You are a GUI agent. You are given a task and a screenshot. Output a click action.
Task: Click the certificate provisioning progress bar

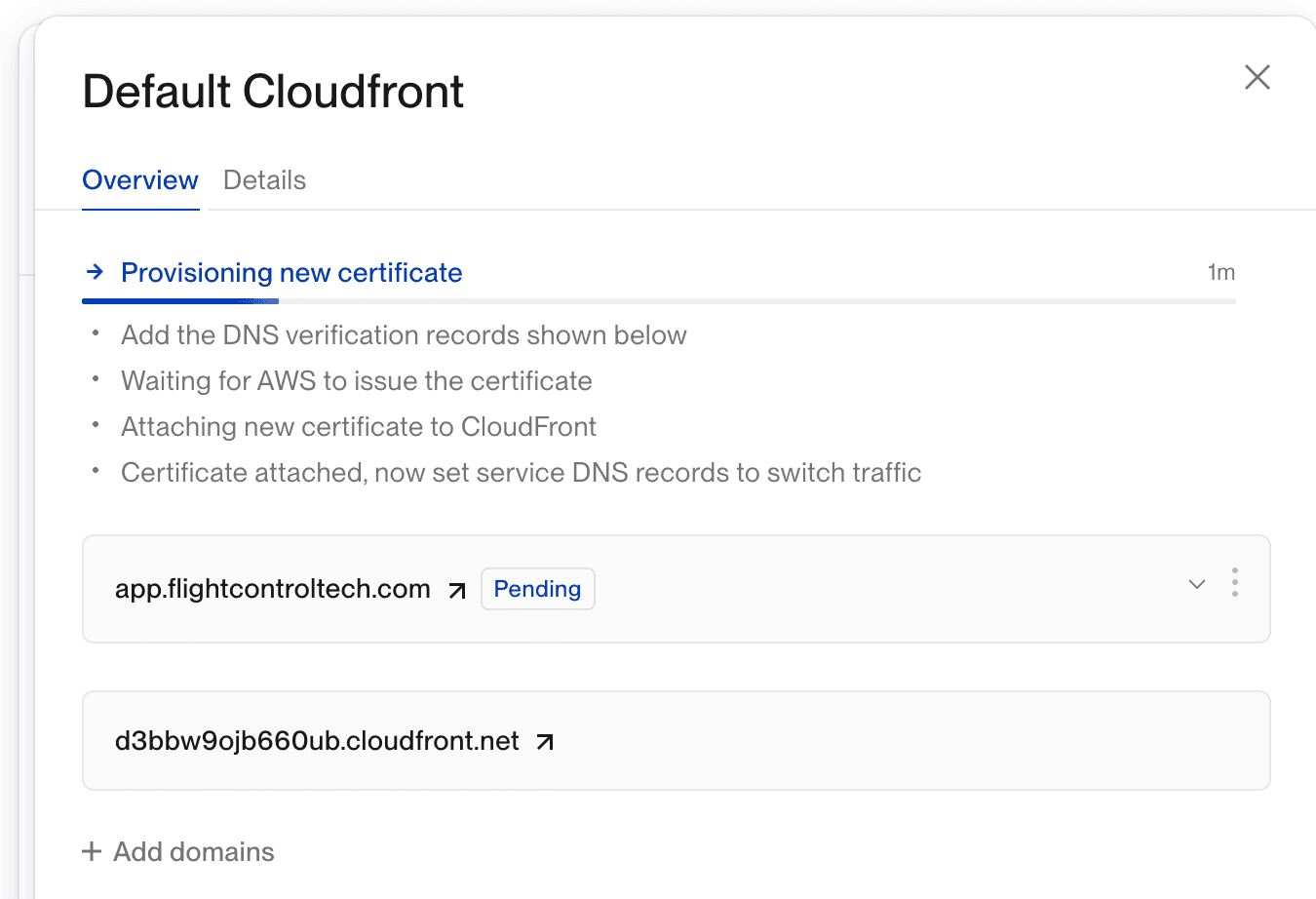(x=659, y=301)
